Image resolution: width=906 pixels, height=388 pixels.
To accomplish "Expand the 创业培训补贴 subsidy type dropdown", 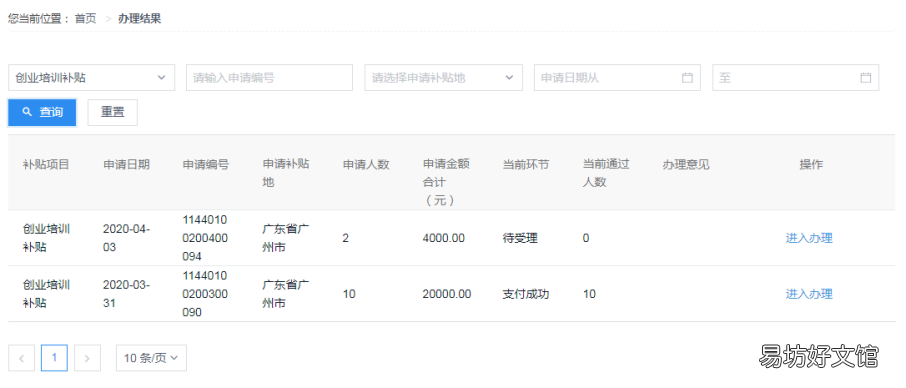I will [91, 78].
